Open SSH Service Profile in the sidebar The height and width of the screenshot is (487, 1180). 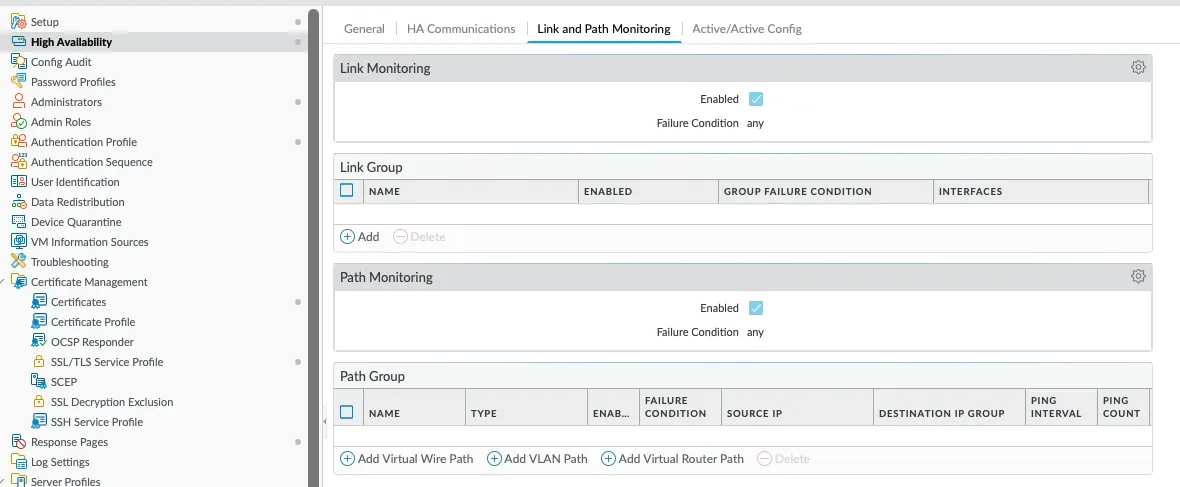click(97, 422)
